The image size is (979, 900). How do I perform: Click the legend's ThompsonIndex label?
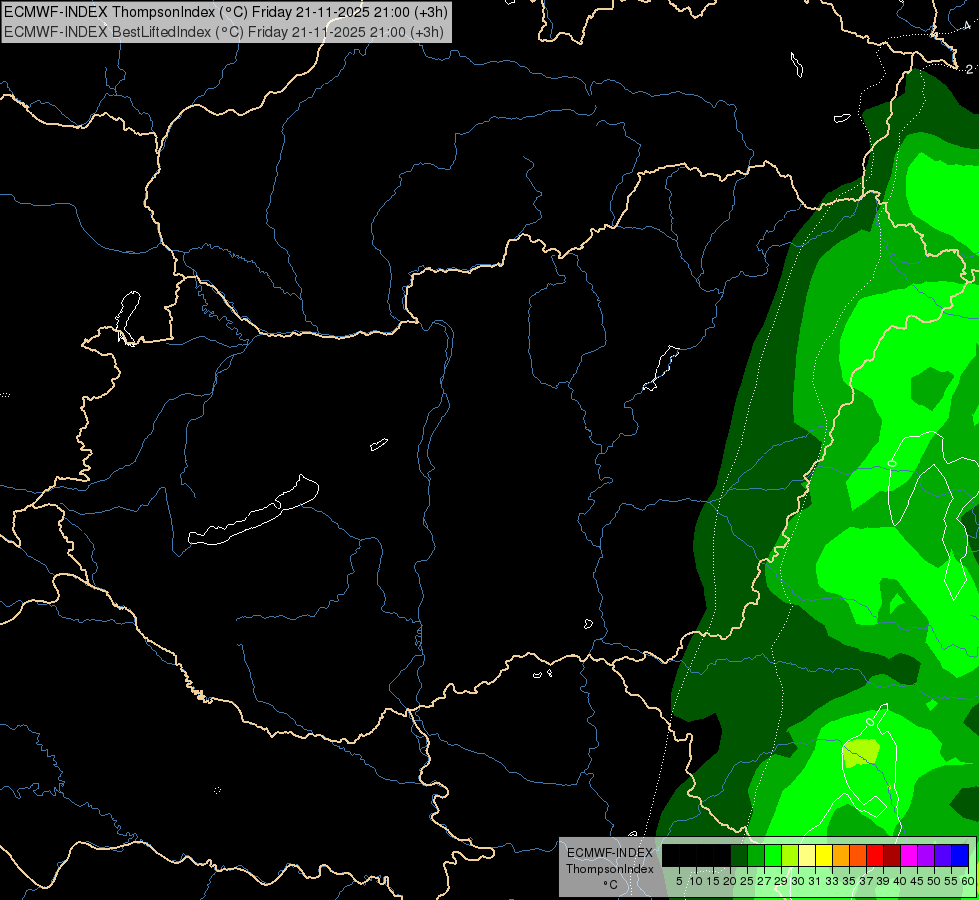click(610, 869)
